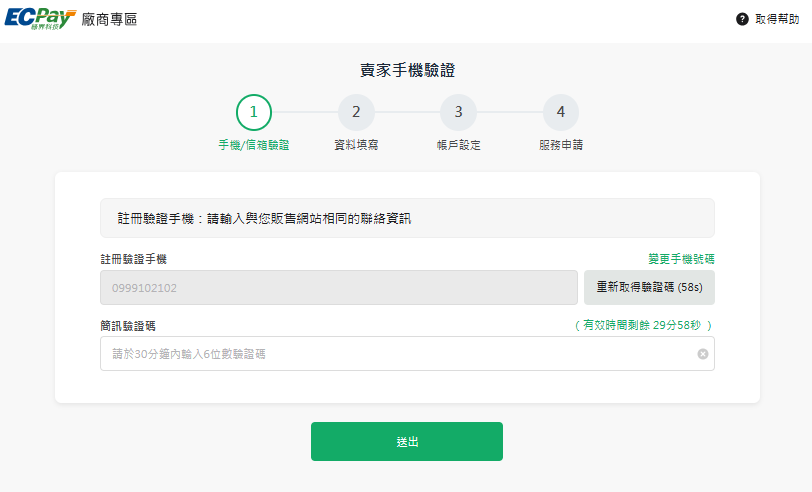Open the 取得幫助 help link
The width and height of the screenshot is (812, 492).
pyautogui.click(x=778, y=19)
